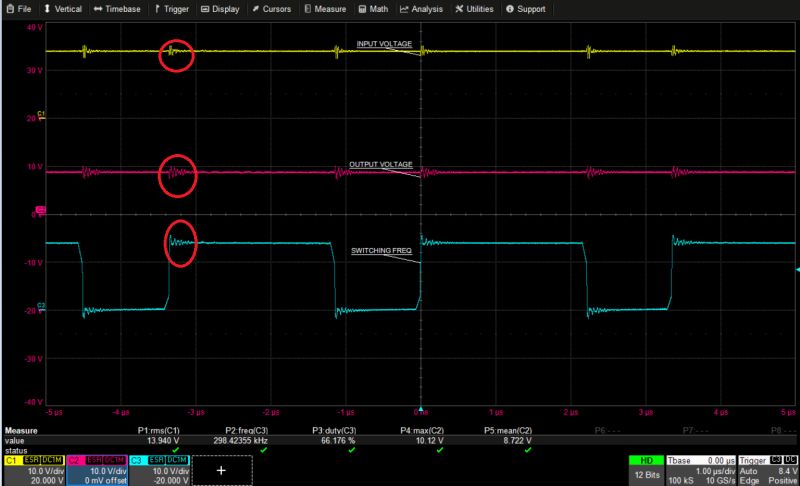This screenshot has width=800, height=486.
Task: Click the DC1M badge on C3 descriptor
Action: coord(177,460)
